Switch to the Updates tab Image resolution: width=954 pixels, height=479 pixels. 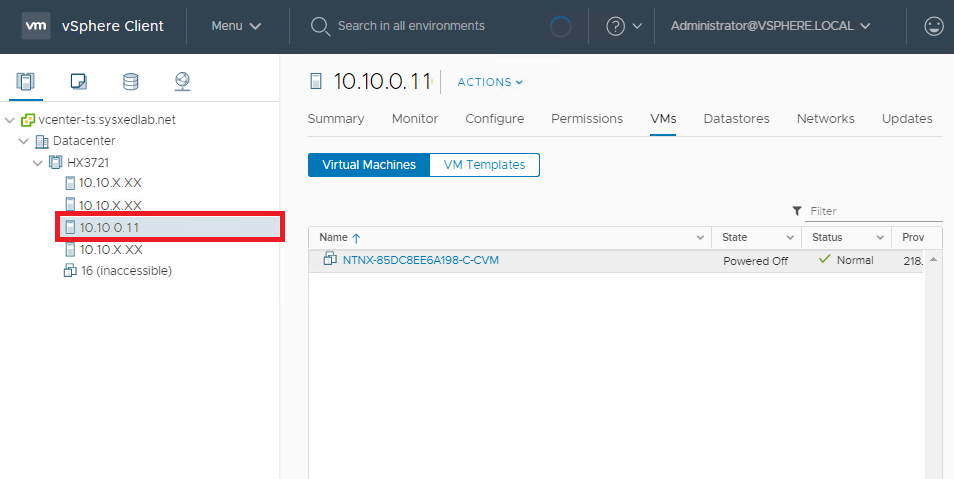click(x=907, y=119)
